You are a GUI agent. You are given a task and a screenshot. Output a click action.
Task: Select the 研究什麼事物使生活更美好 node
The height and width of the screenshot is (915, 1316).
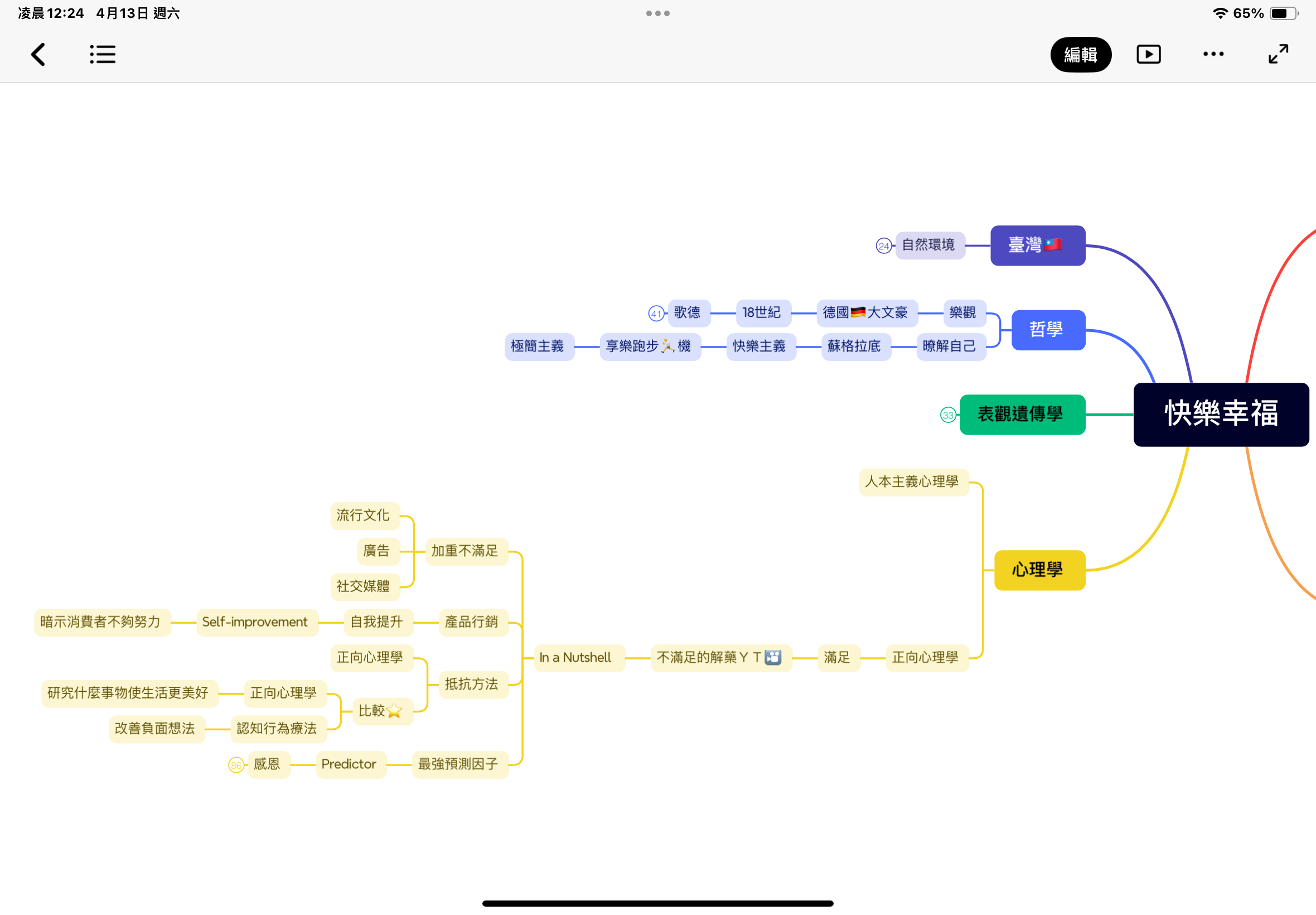click(129, 694)
